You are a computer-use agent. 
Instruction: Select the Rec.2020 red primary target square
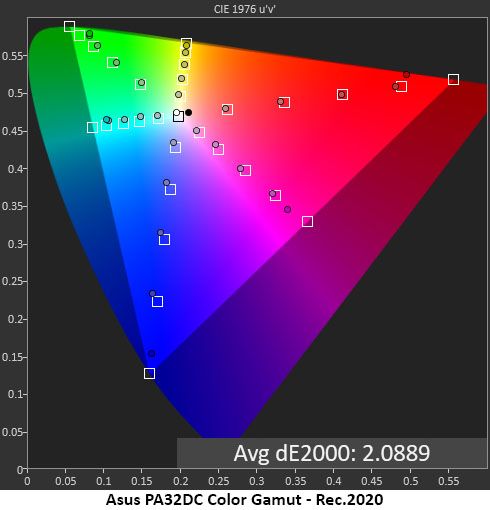pyautogui.click(x=453, y=79)
